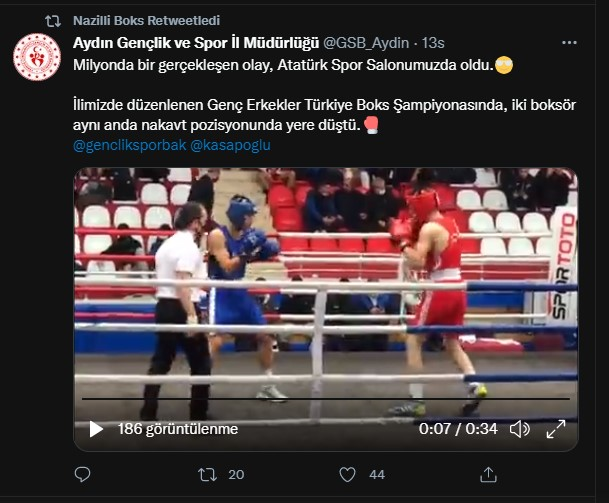Open the Nazilli Boks Retweetledi link
609x503 pixels.
(146, 20)
